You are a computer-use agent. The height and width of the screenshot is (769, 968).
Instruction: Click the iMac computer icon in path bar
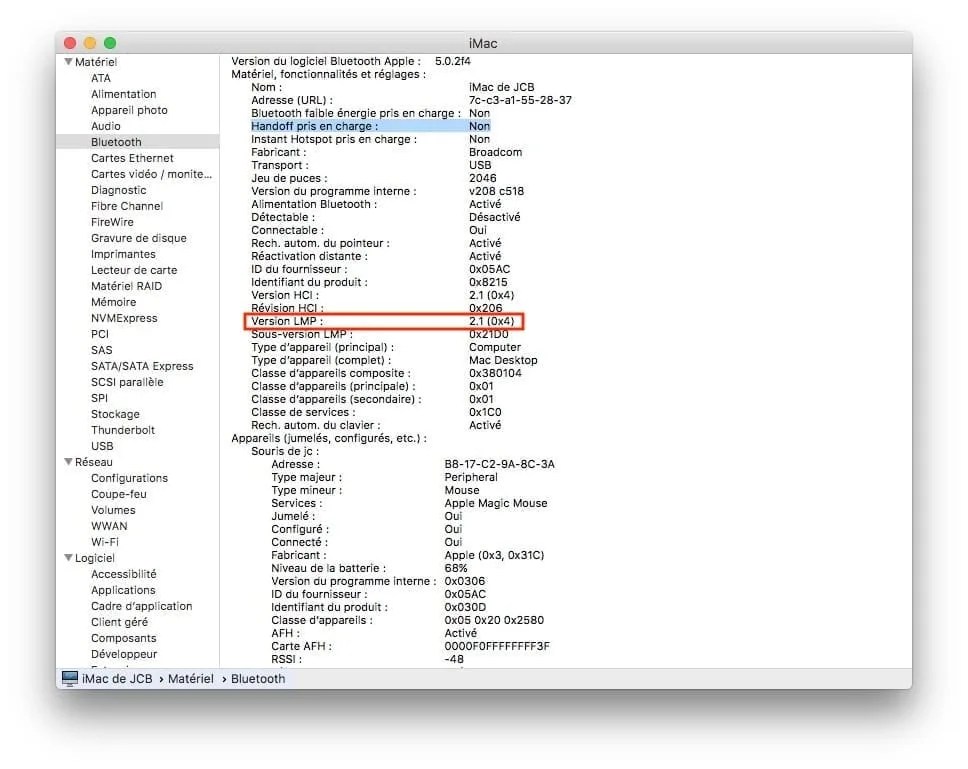[x=70, y=678]
